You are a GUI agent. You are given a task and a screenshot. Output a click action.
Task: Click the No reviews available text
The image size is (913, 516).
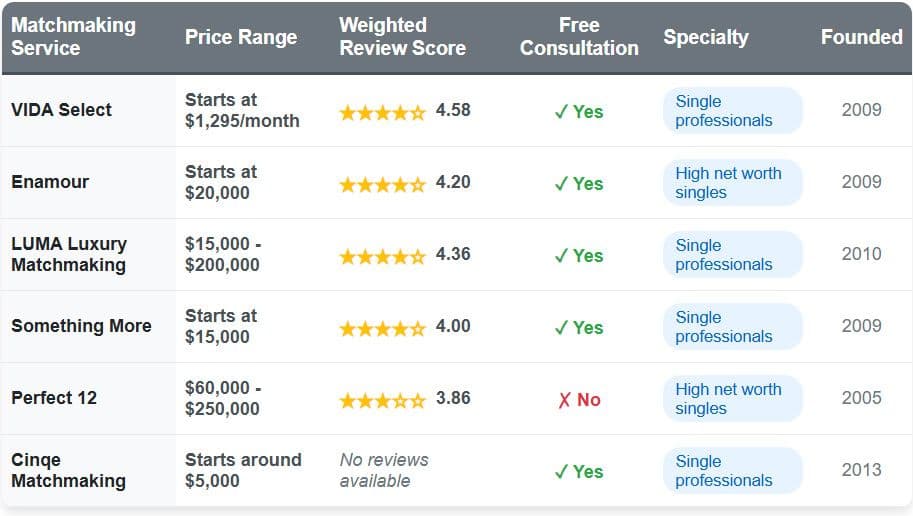tap(384, 470)
